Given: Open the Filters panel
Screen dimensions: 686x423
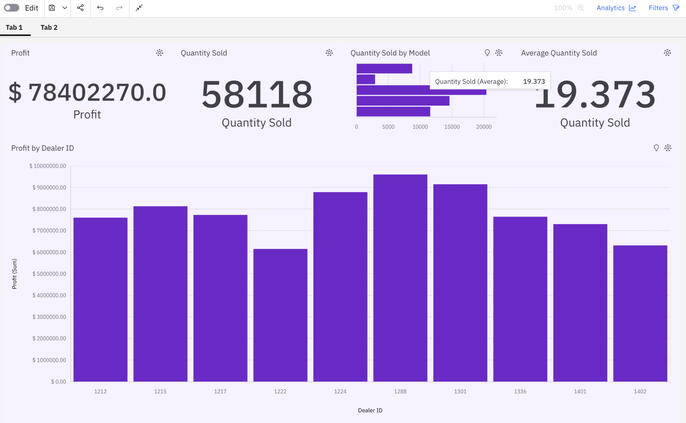Looking at the screenshot, I should point(662,8).
